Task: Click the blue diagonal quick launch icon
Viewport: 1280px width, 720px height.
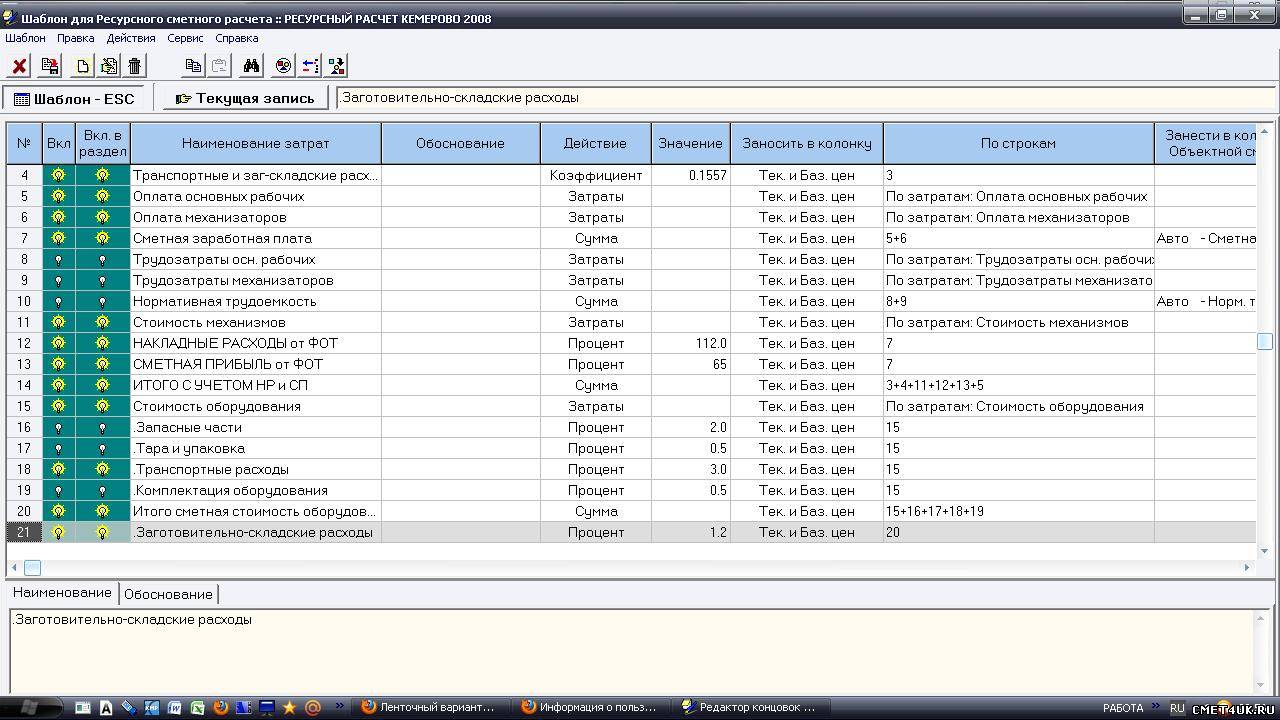Action: pos(129,707)
